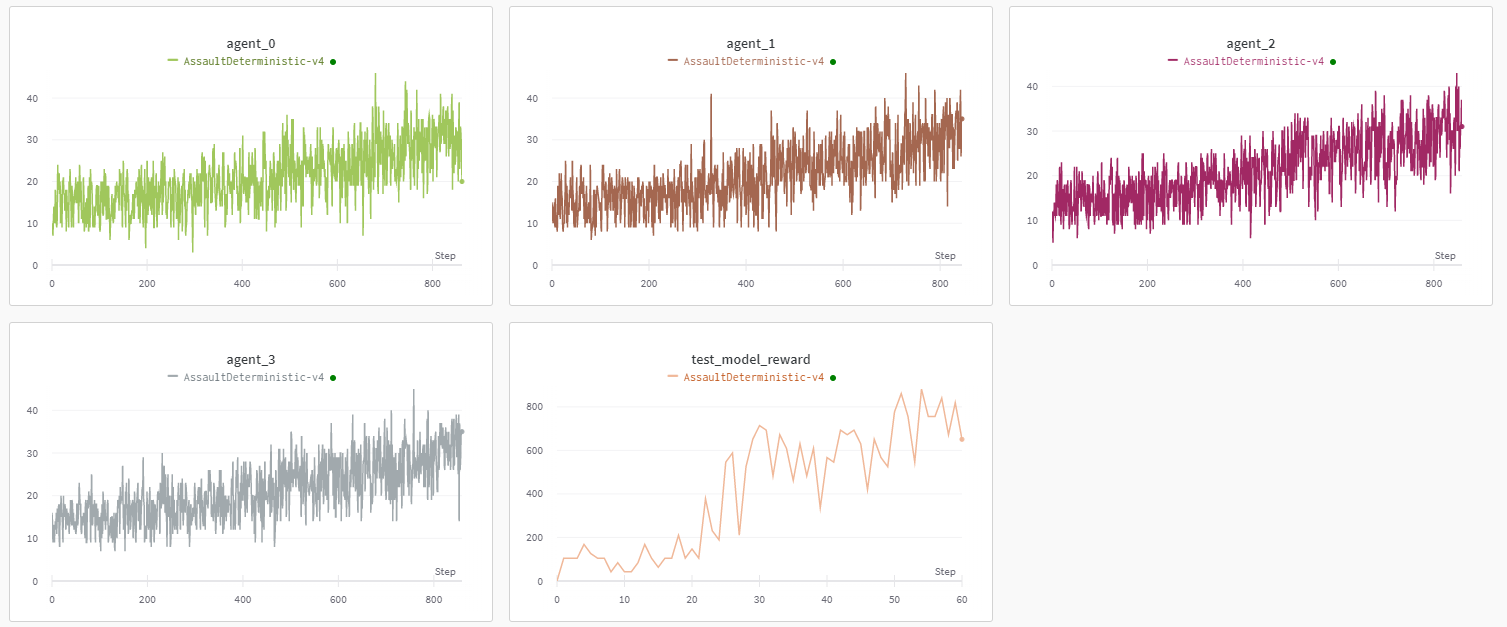This screenshot has height=627, width=1507.
Task: Click the agent_3 chart title
Action: tap(251, 360)
